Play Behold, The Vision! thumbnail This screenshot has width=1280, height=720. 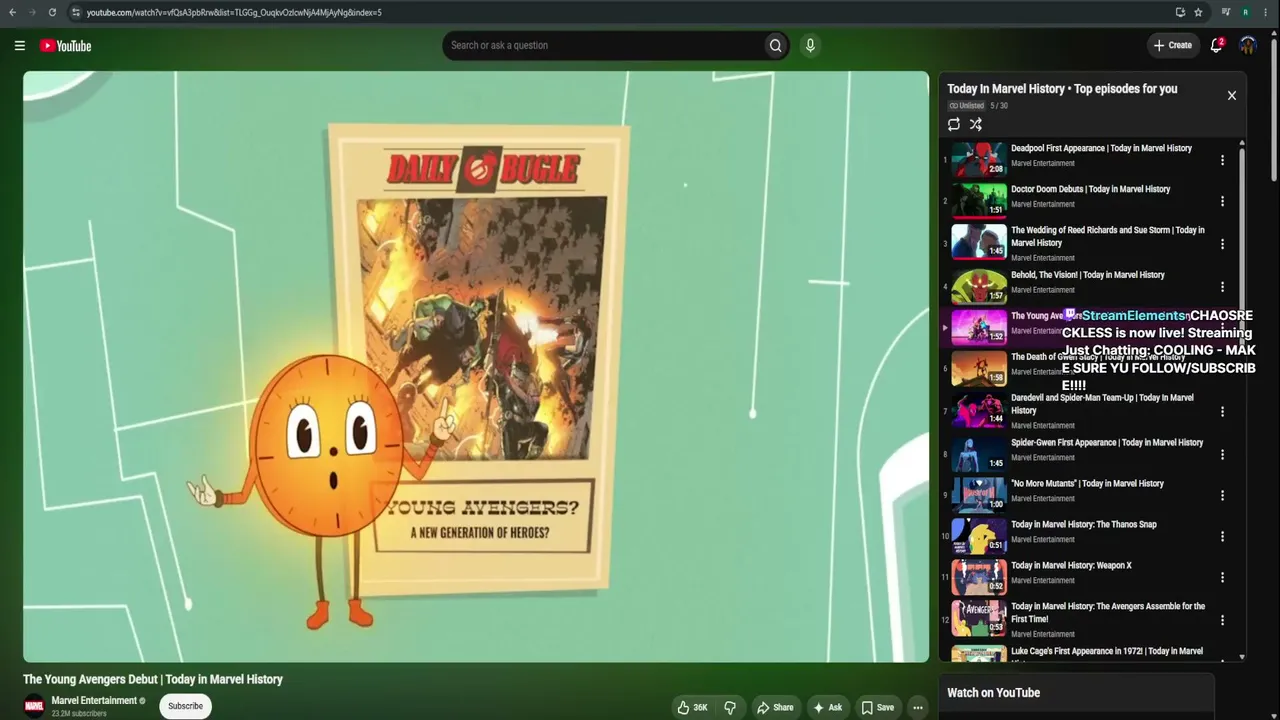979,287
